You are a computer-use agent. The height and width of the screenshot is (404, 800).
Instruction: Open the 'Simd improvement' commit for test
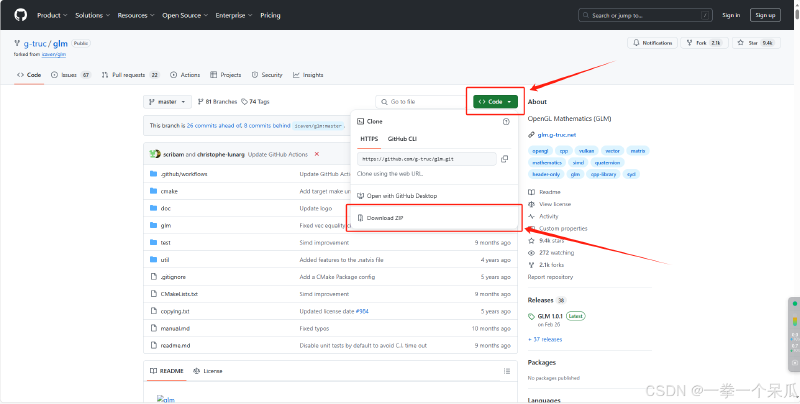[324, 243]
